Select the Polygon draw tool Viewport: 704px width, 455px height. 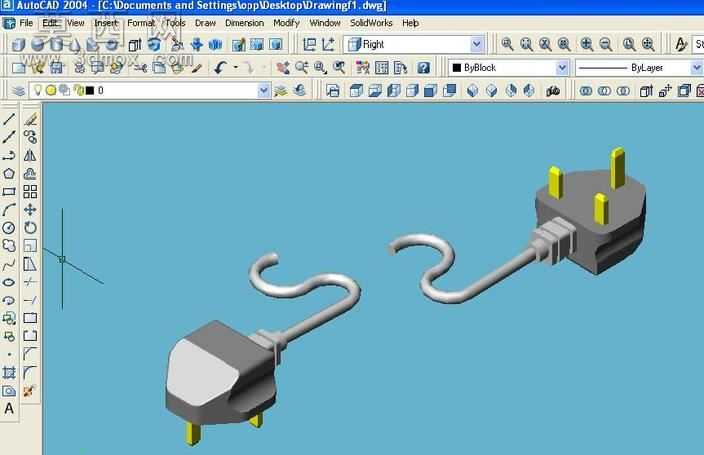(9, 173)
